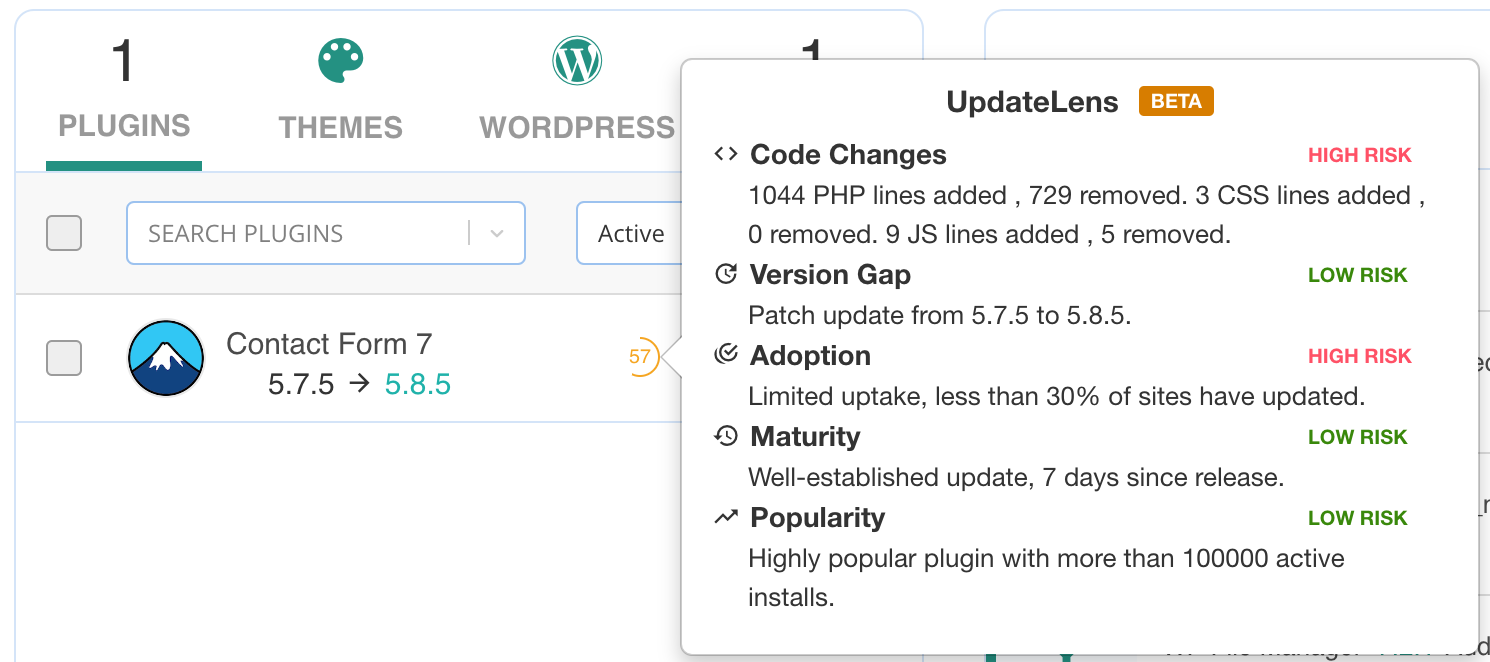The image size is (1490, 662).
Task: Open the Active filter dropdown
Action: 630,233
